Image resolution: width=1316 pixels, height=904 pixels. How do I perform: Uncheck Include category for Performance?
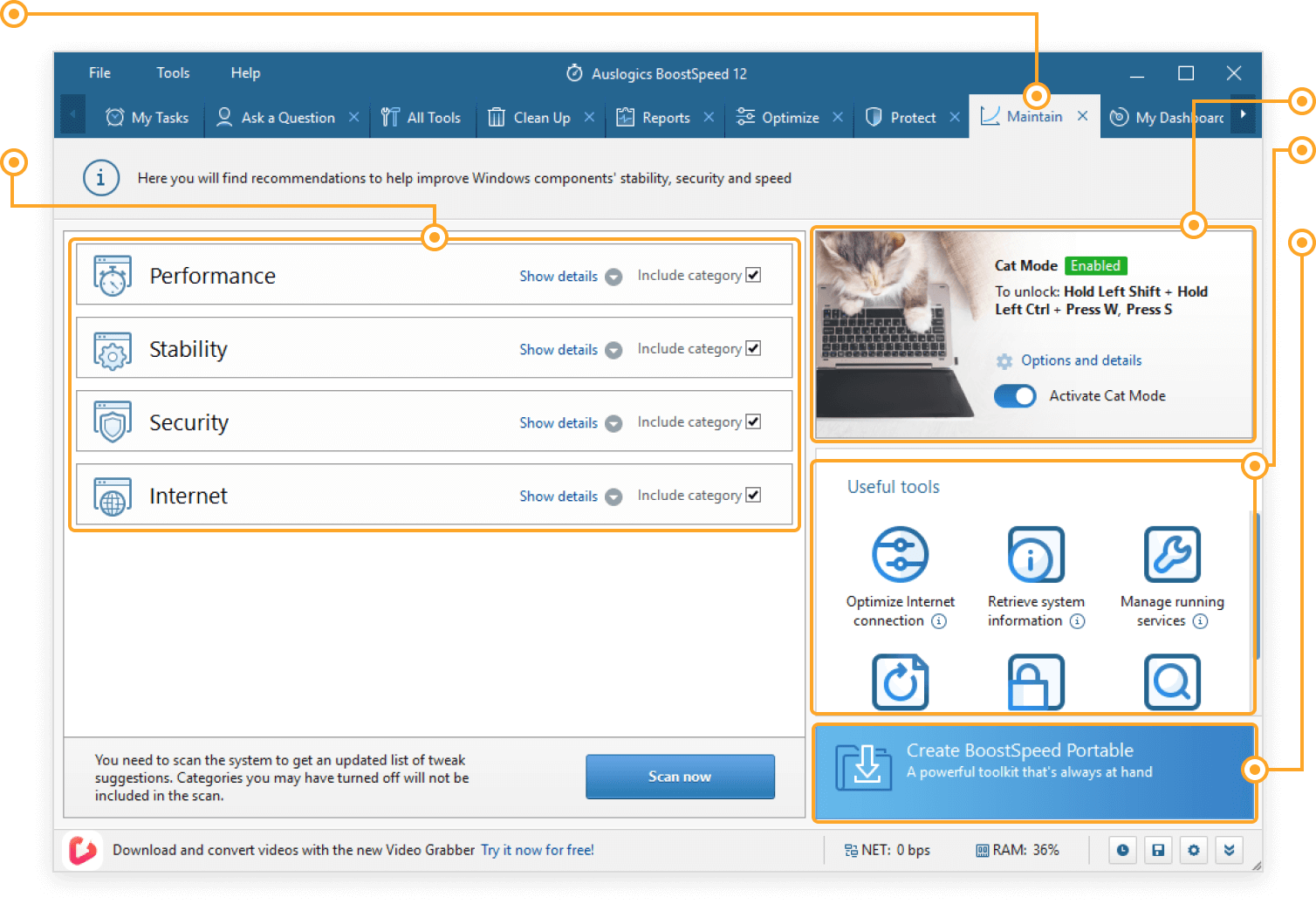[753, 275]
